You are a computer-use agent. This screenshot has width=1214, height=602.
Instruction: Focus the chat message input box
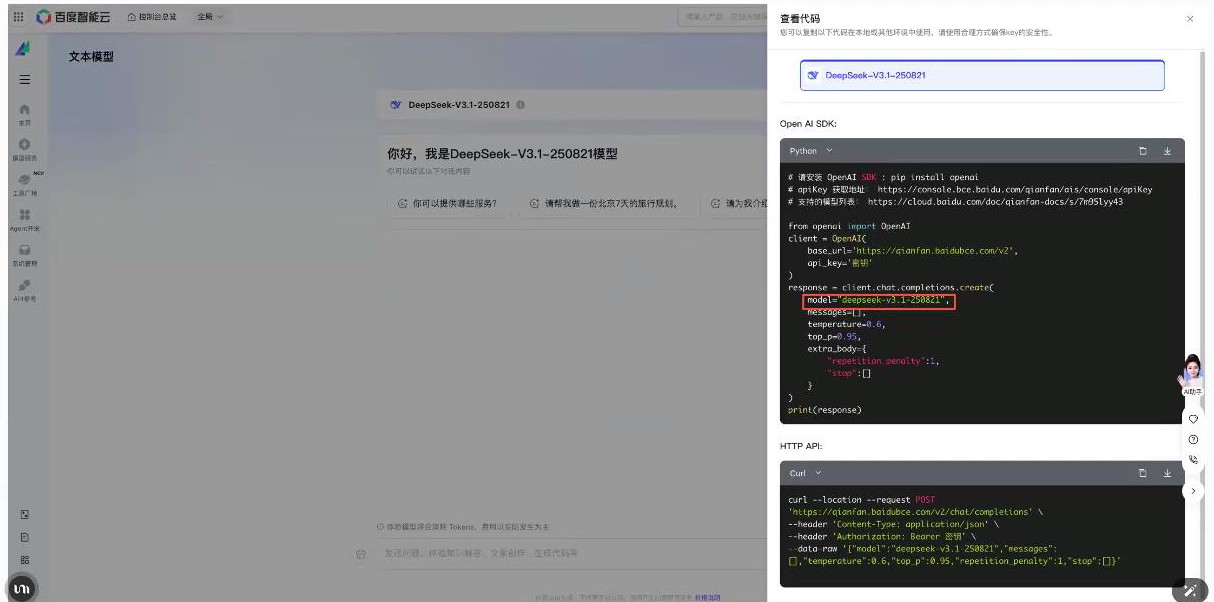pyautogui.click(x=570, y=553)
